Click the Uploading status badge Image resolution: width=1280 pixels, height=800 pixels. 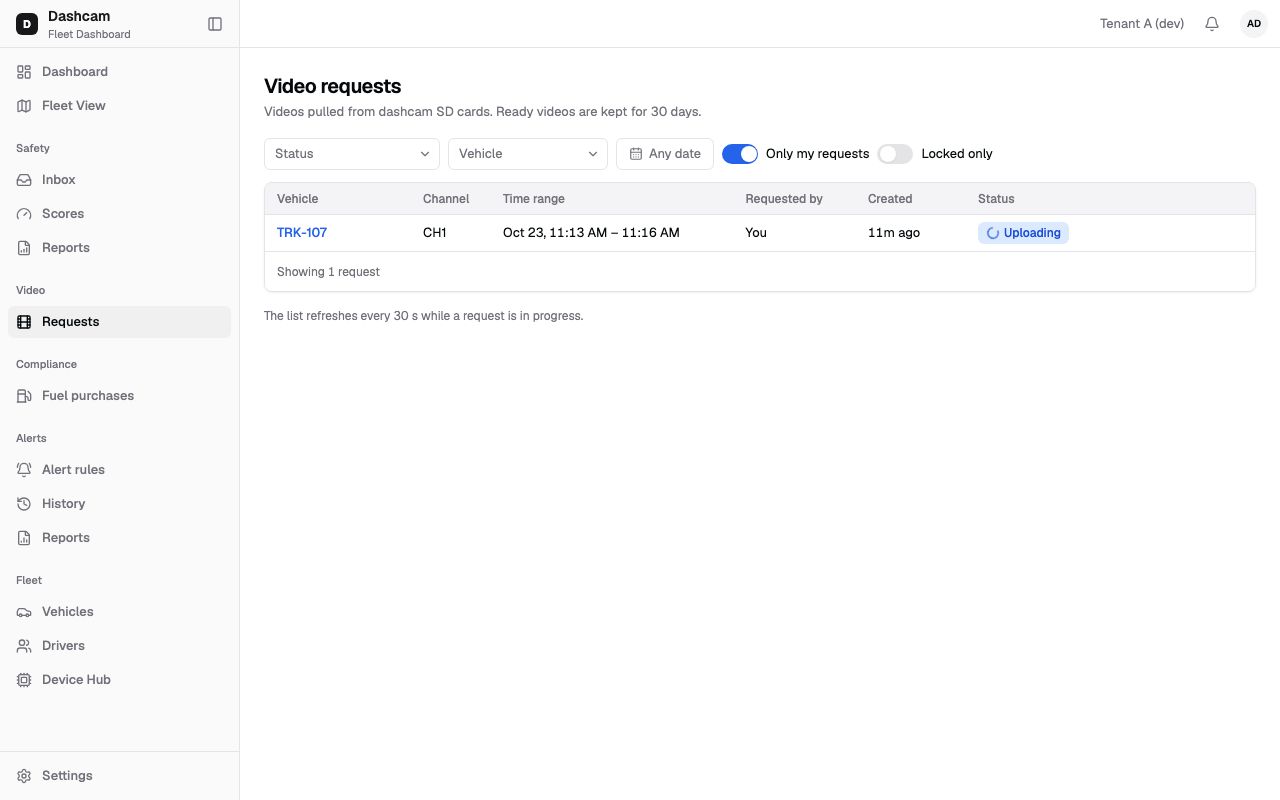click(1023, 233)
